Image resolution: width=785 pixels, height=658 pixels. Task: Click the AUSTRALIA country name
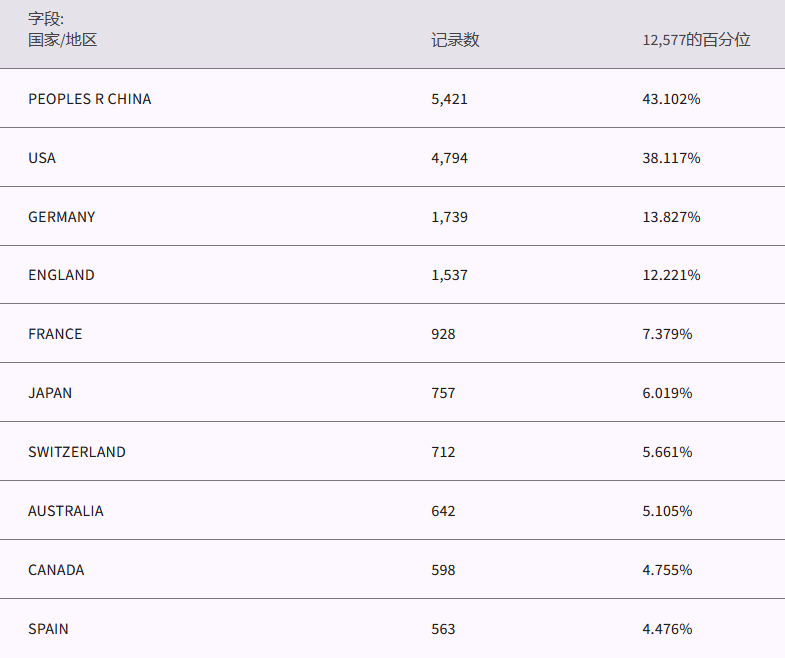[66, 511]
